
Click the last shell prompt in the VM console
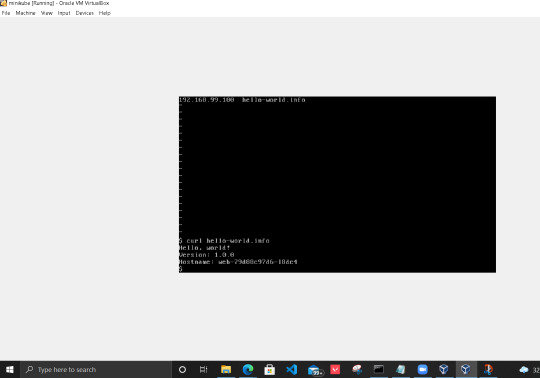180,269
